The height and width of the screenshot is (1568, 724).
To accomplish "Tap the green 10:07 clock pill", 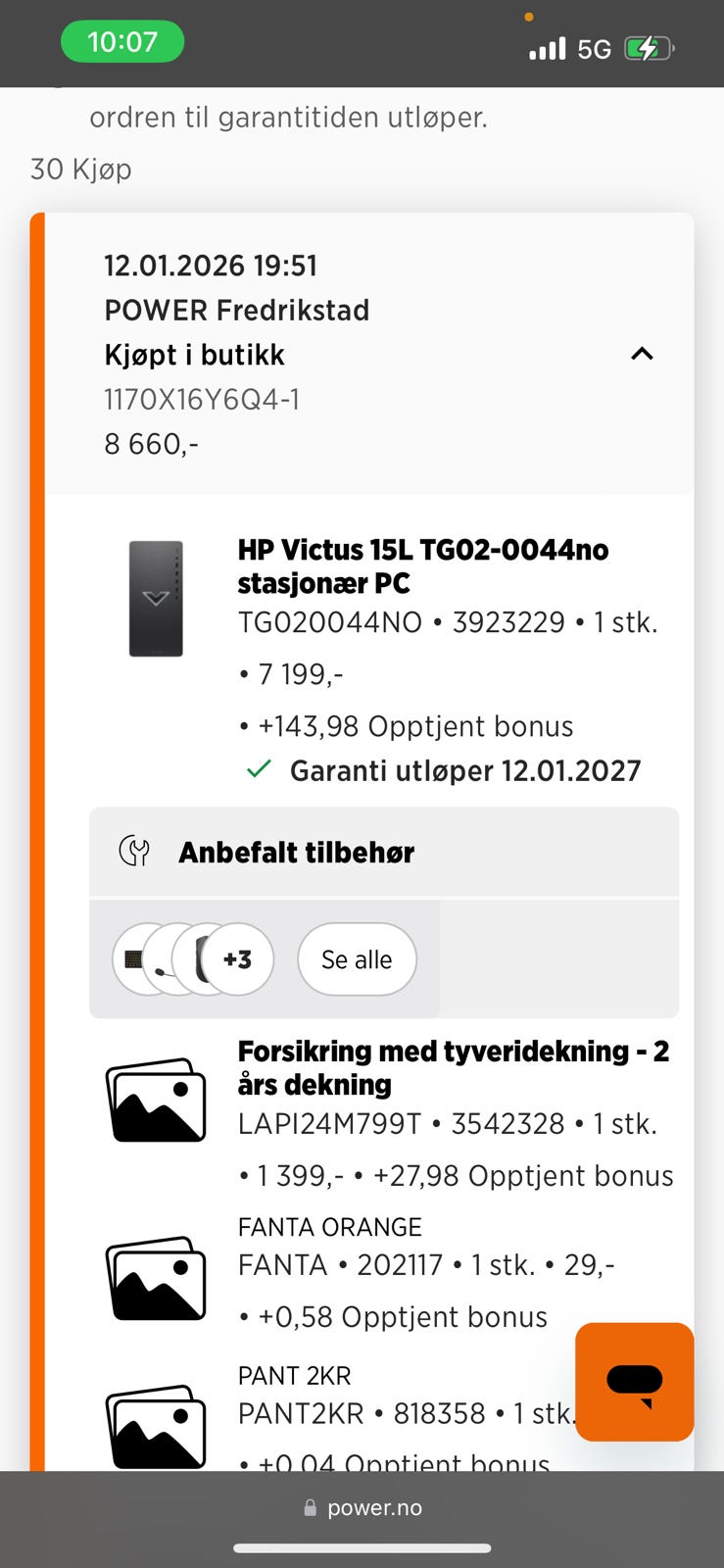I will [x=122, y=41].
